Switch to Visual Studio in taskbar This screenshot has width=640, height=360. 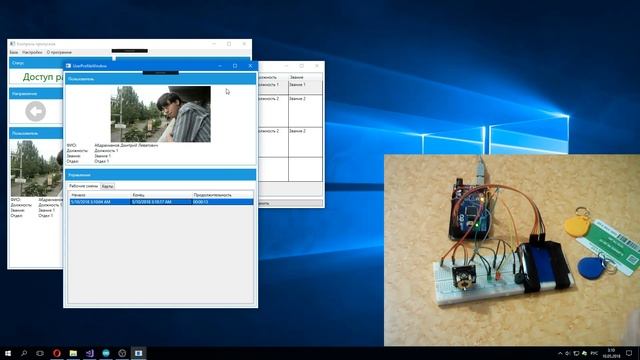pos(89,353)
